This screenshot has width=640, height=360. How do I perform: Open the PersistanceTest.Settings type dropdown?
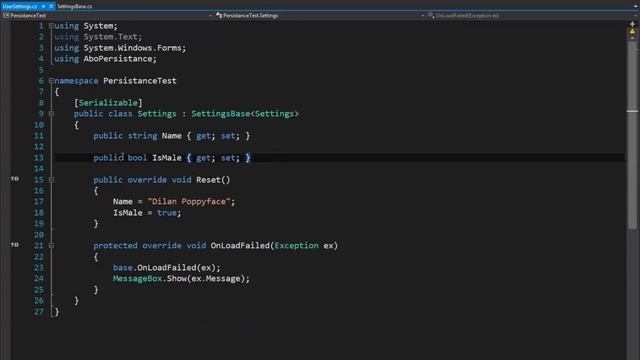320,16
